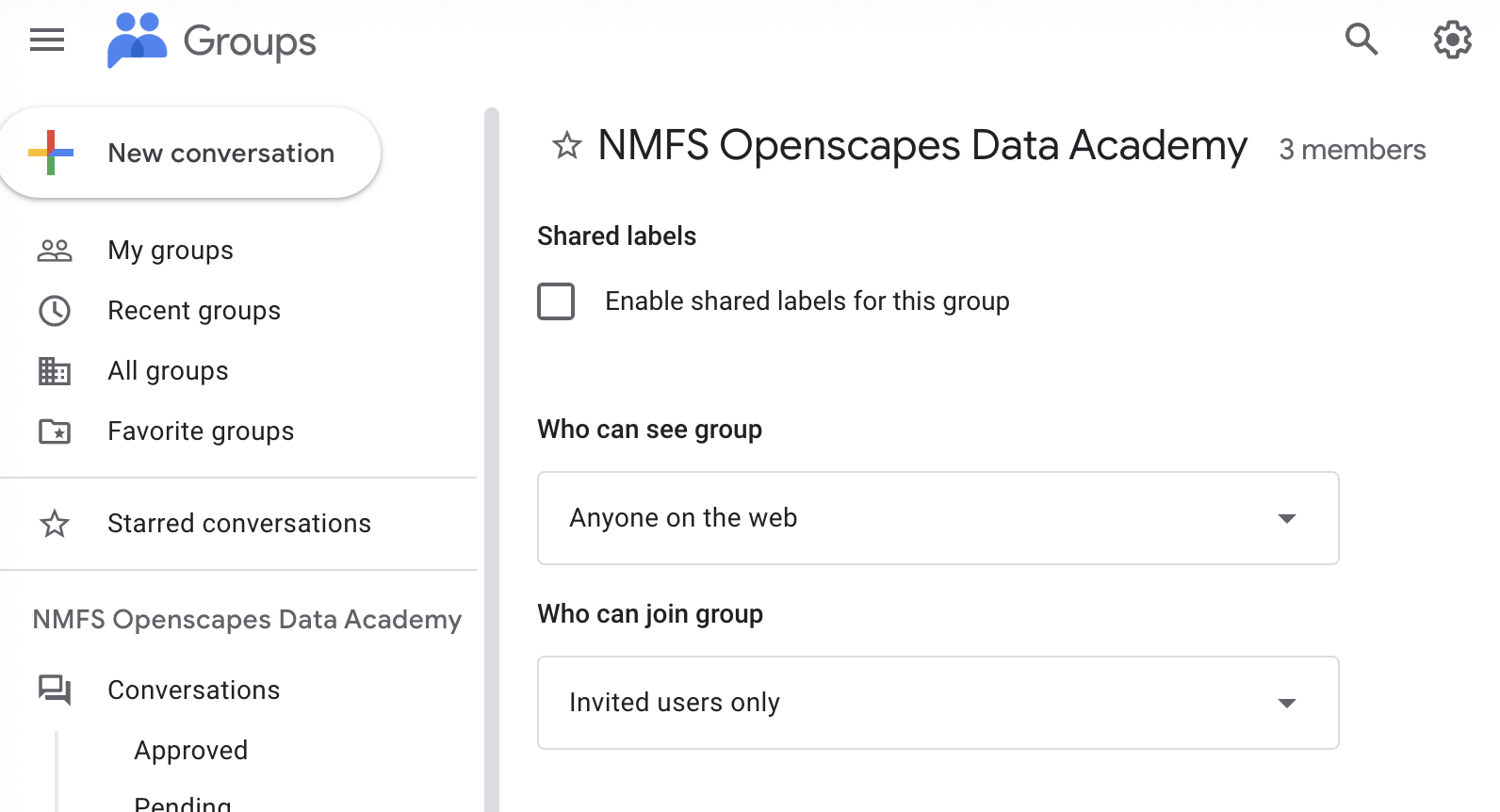Click the arrow beside 'Invited users only'
This screenshot has height=812, width=1500.
click(x=1286, y=704)
